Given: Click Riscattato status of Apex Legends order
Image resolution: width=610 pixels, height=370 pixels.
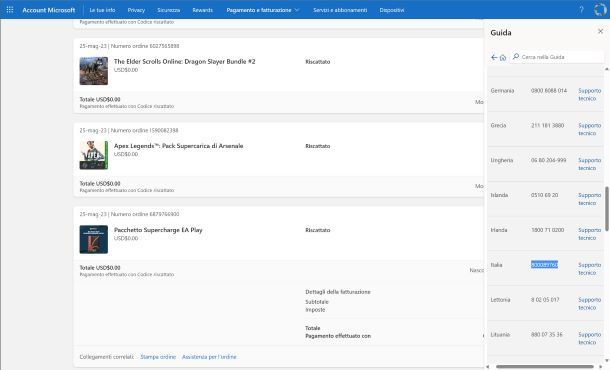Looking at the screenshot, I should click(x=317, y=146).
